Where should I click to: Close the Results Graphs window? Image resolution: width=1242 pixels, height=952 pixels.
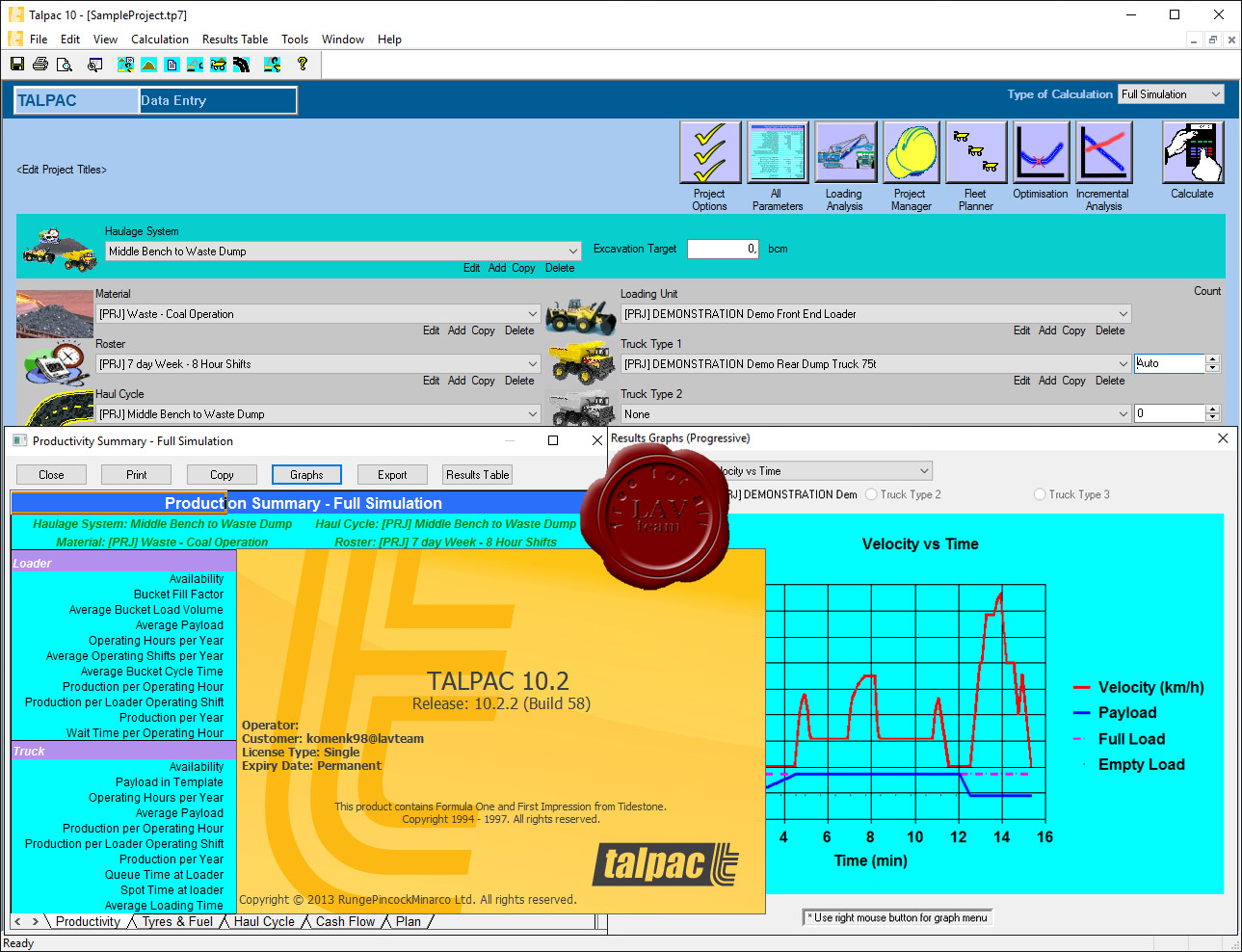tap(1223, 438)
